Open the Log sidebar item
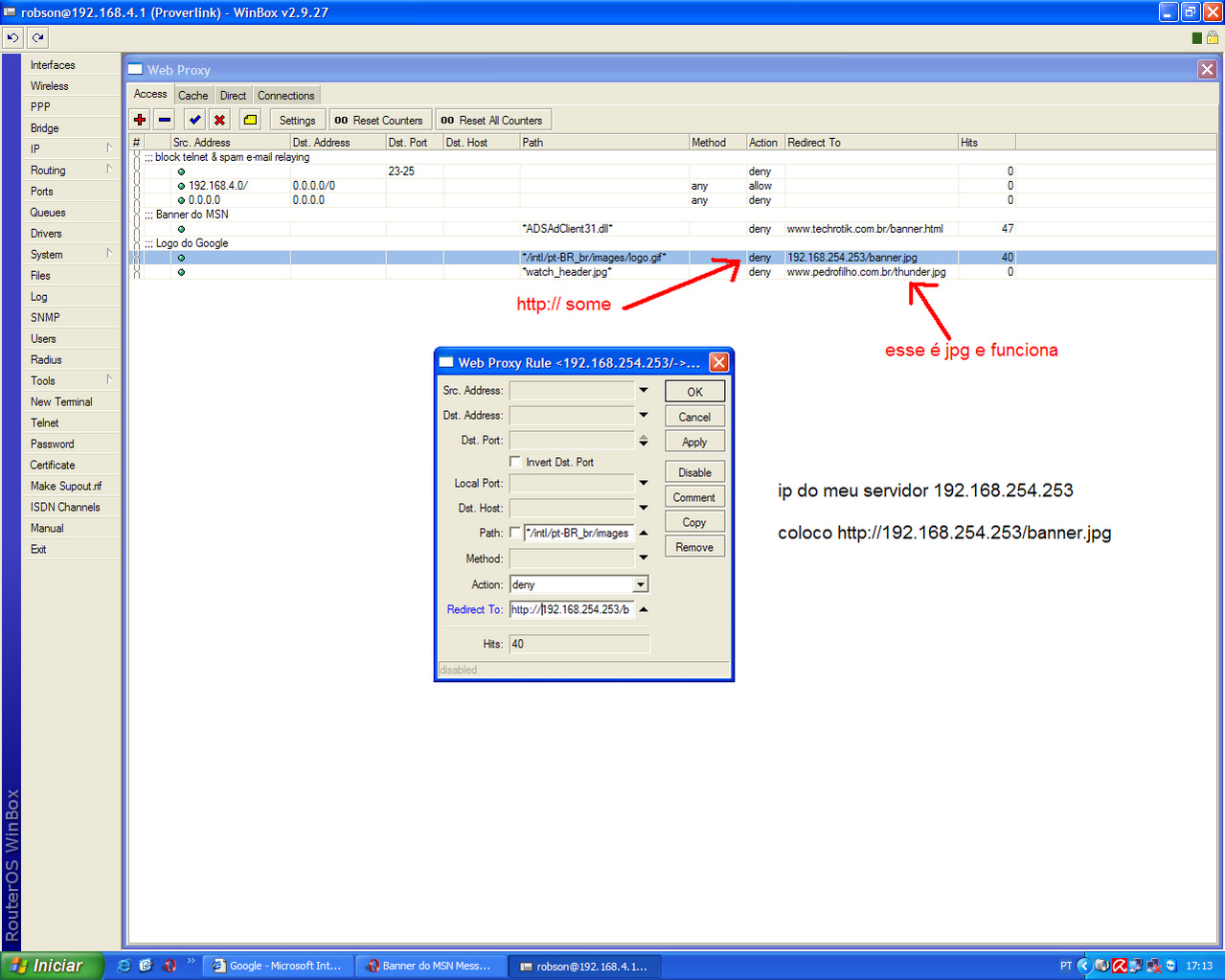The image size is (1225, 980). (72, 296)
